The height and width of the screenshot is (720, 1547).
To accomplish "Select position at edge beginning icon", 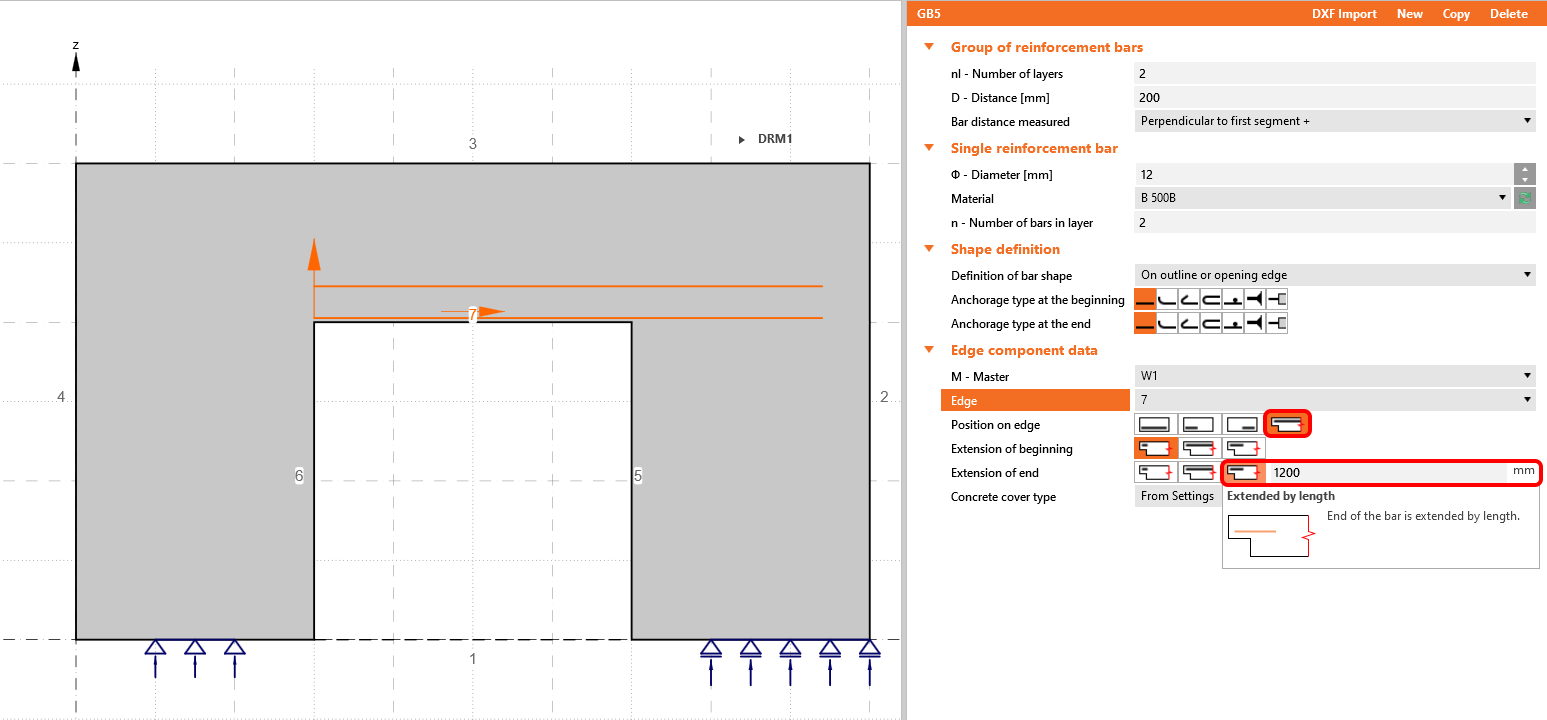I will [1199, 425].
